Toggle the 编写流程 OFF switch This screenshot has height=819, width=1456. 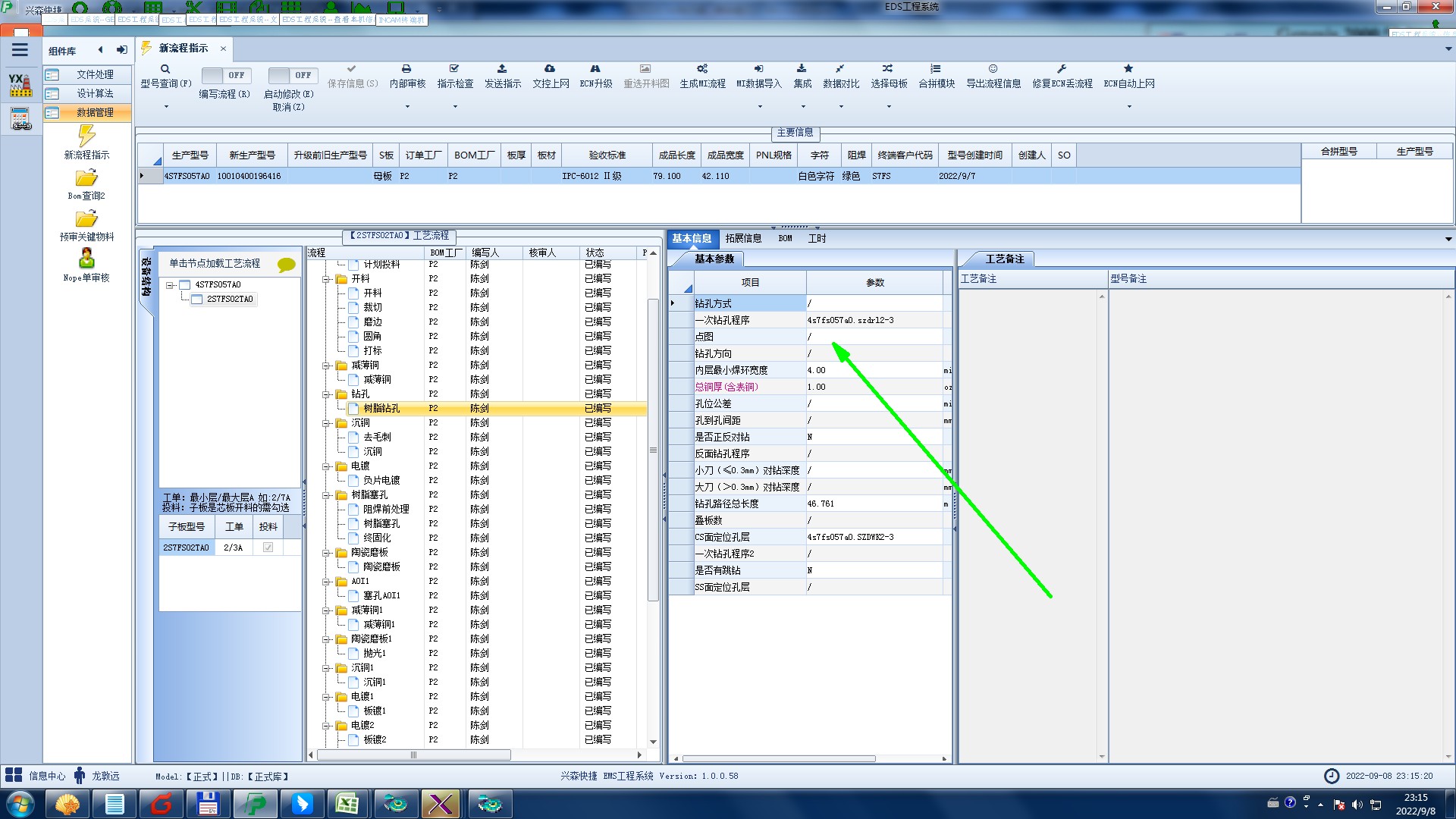[225, 75]
